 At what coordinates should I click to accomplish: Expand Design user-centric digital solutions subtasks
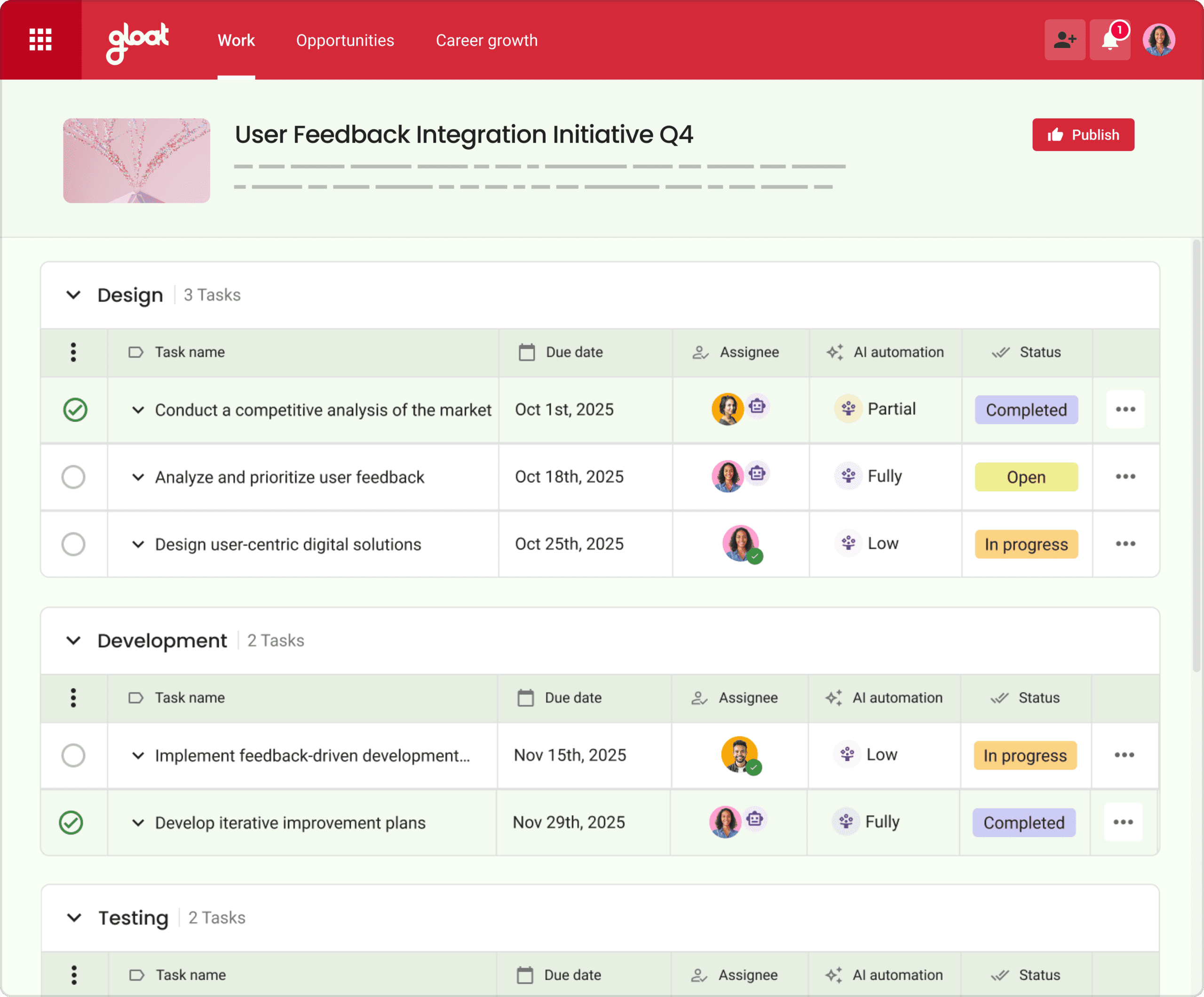(138, 544)
